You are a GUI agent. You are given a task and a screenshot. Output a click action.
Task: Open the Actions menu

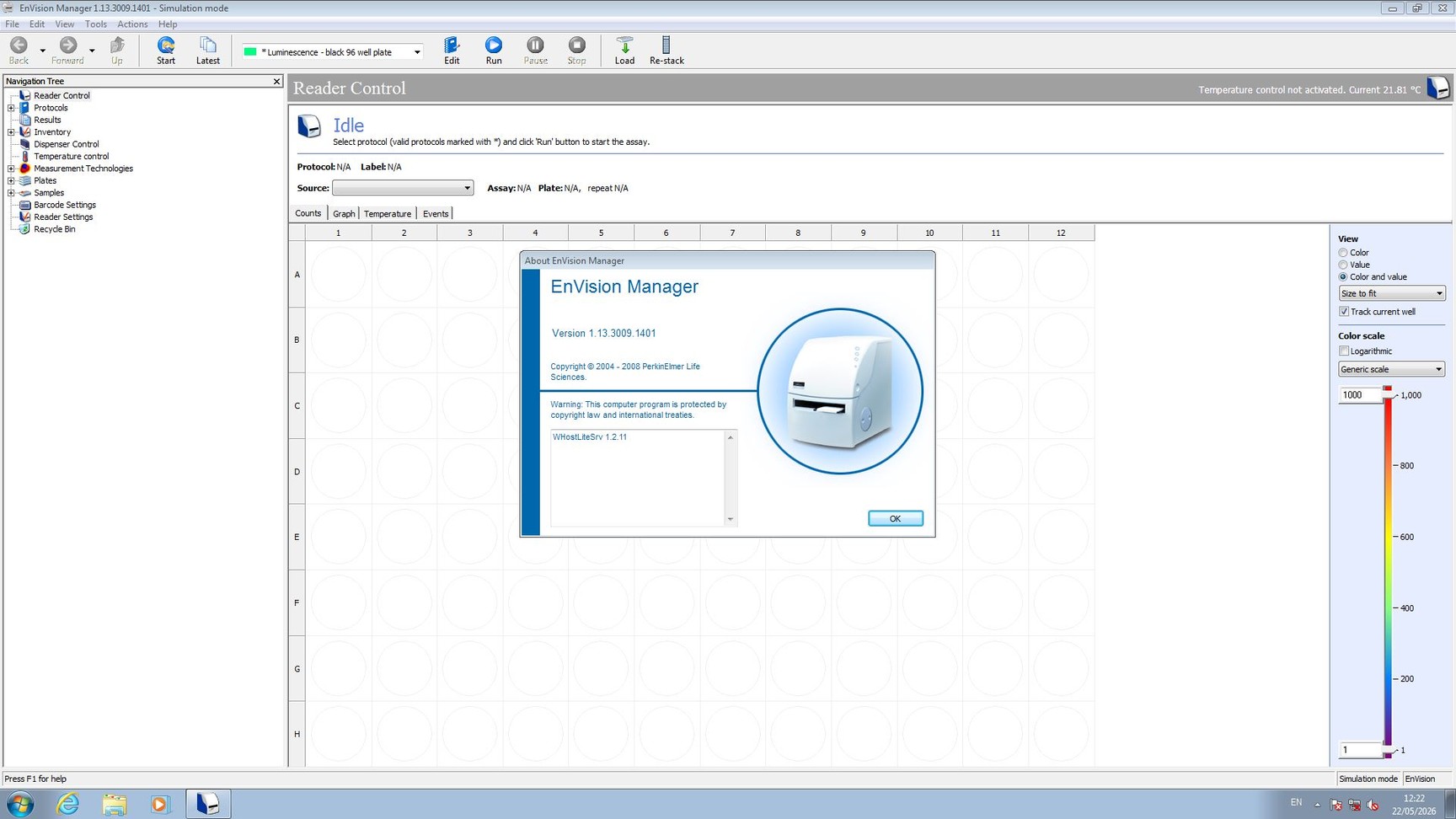[132, 24]
